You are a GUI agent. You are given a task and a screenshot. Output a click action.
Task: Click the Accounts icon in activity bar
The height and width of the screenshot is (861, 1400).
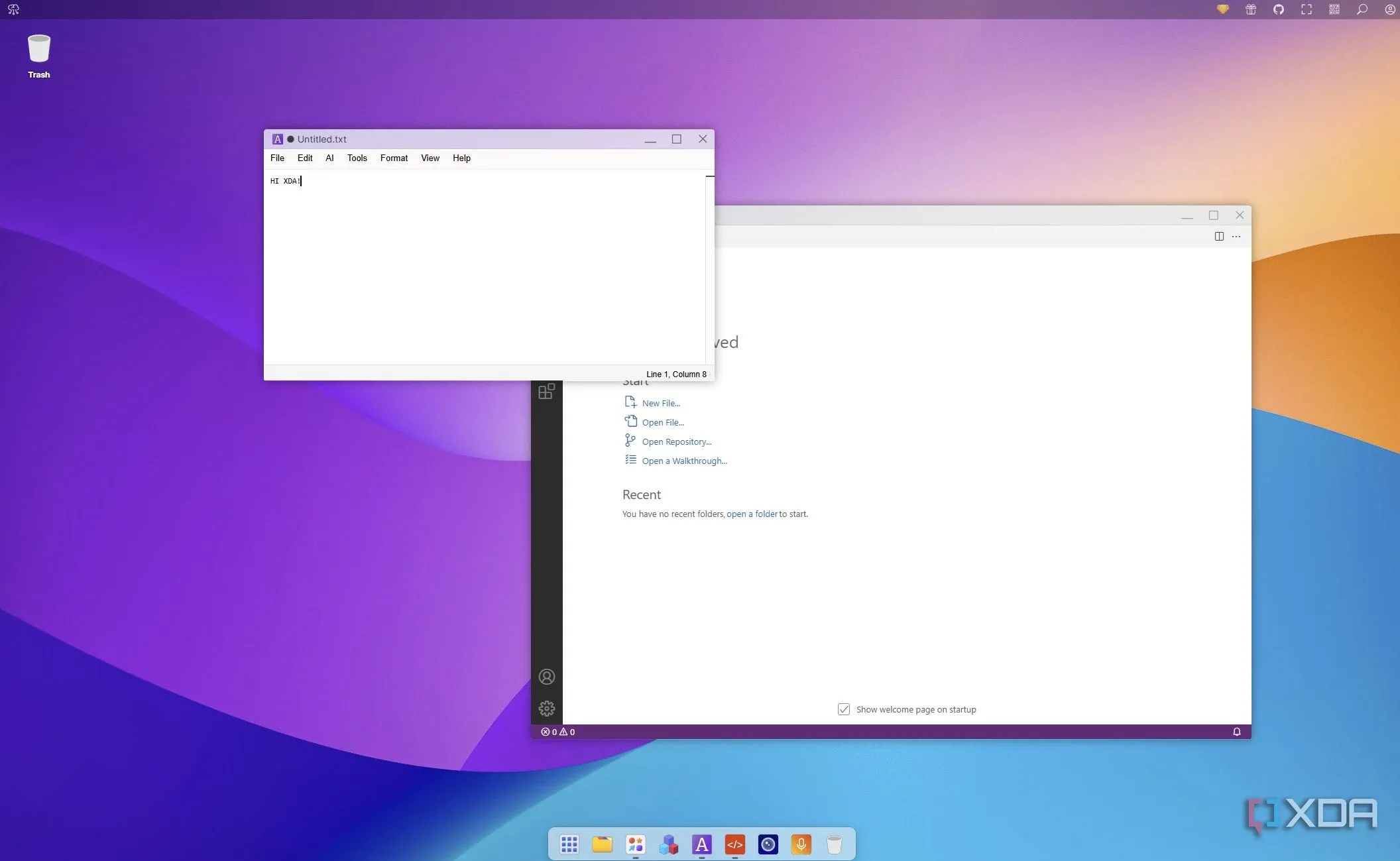(x=546, y=677)
